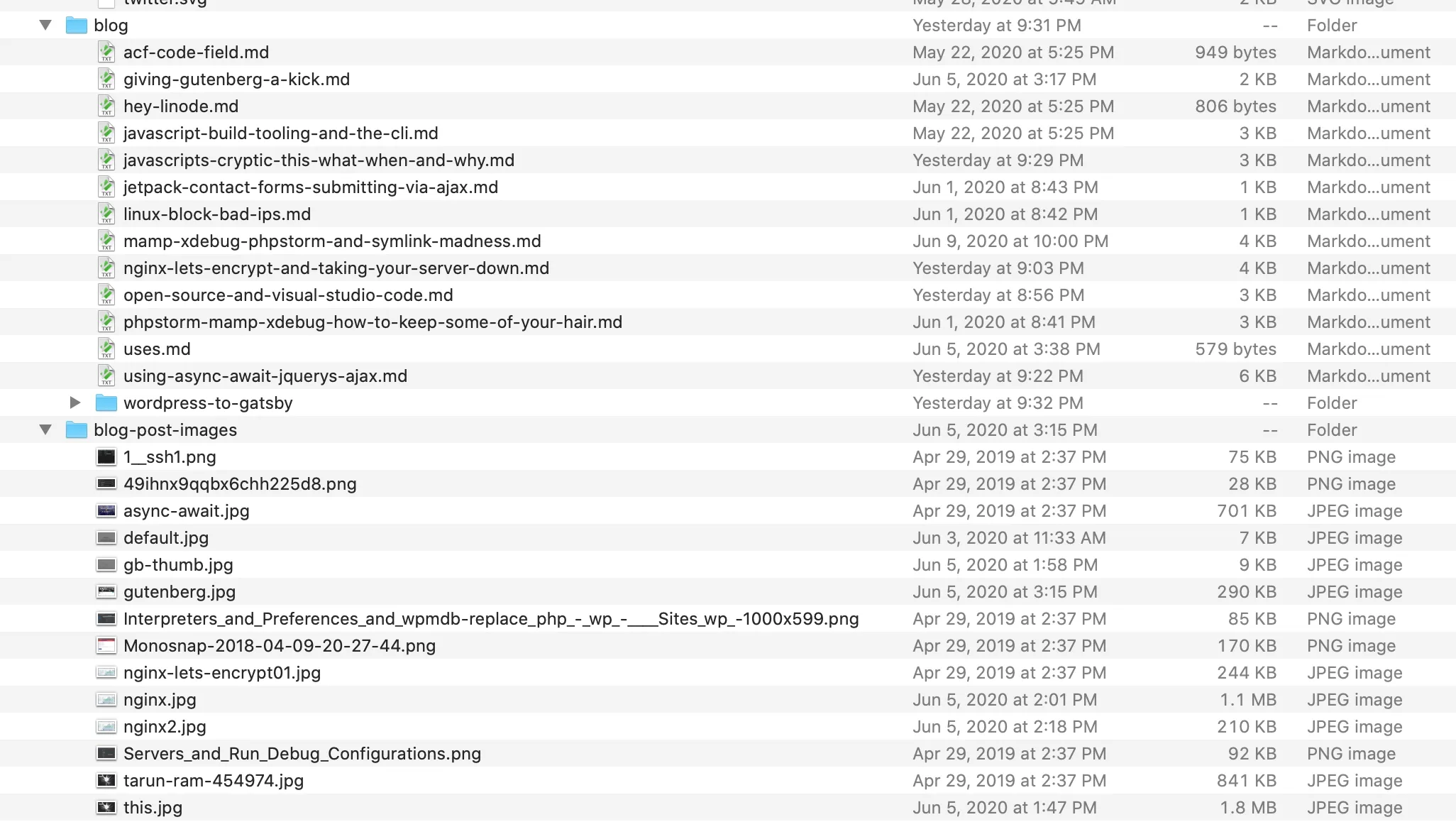Click the Markdown icon for hey-linode.md
Image resolution: width=1456 pixels, height=822 pixels.
tap(106, 106)
